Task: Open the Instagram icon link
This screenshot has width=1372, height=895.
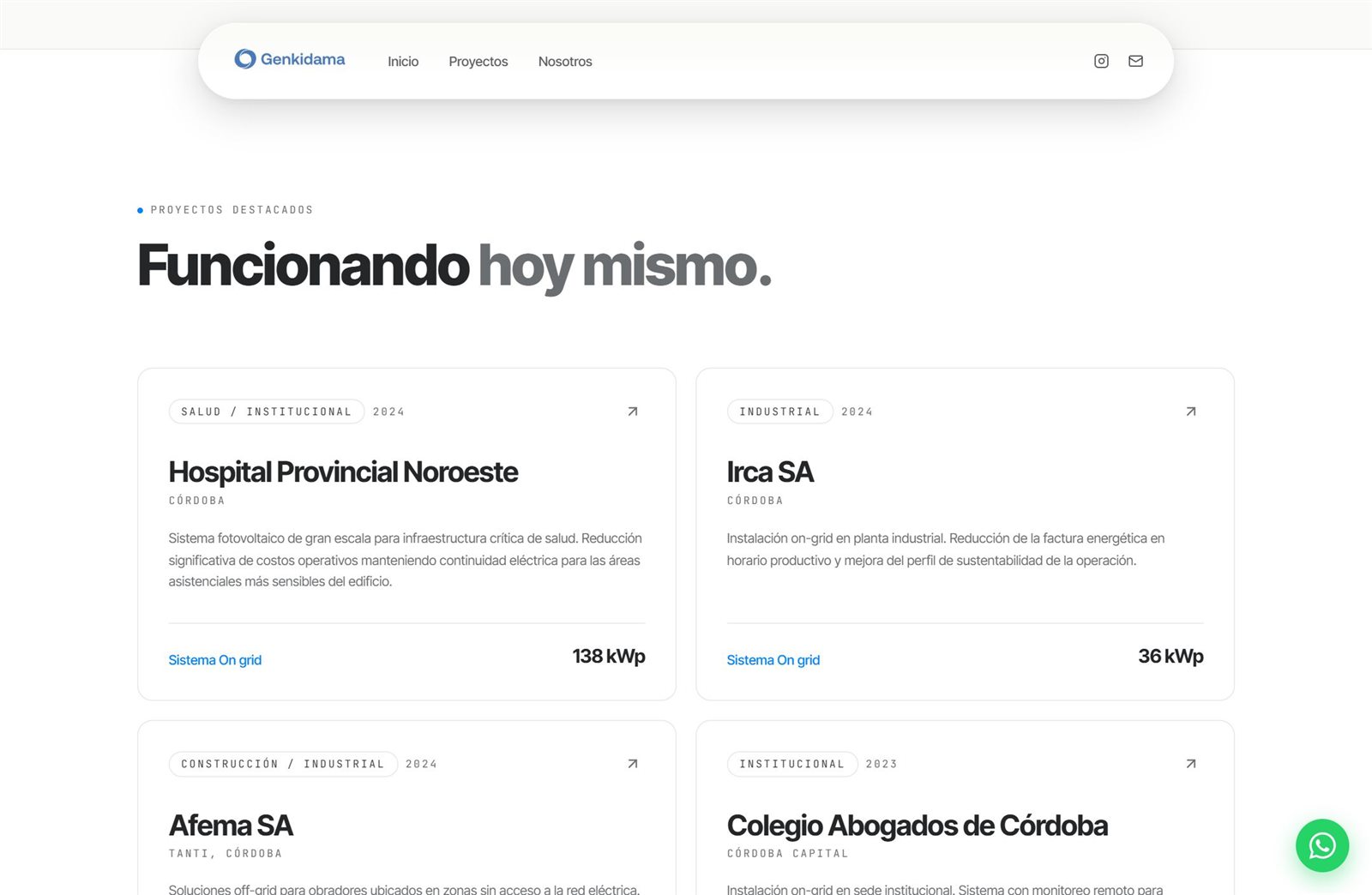Action: [1101, 61]
